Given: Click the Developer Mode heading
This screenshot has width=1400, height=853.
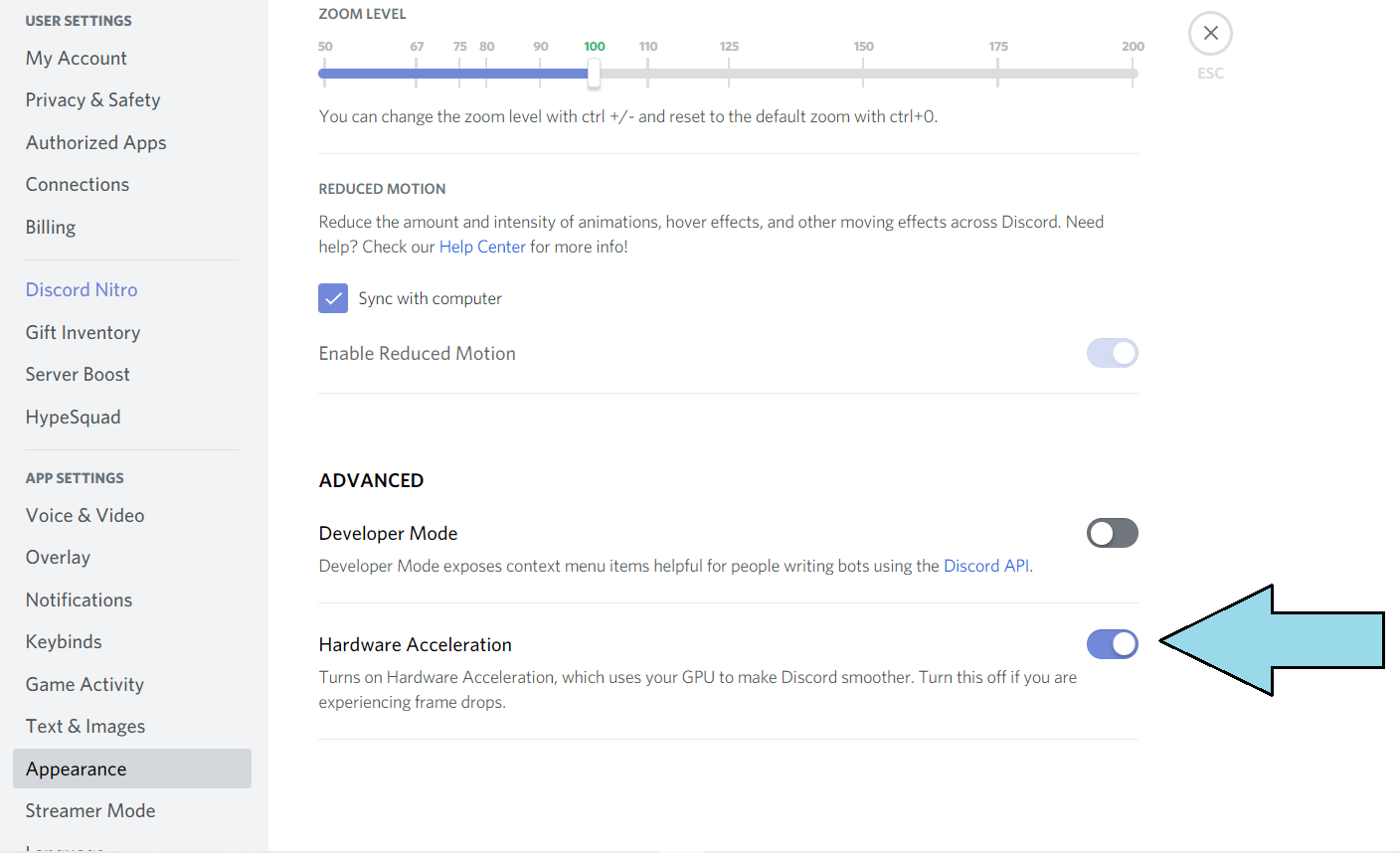Looking at the screenshot, I should click(x=388, y=533).
